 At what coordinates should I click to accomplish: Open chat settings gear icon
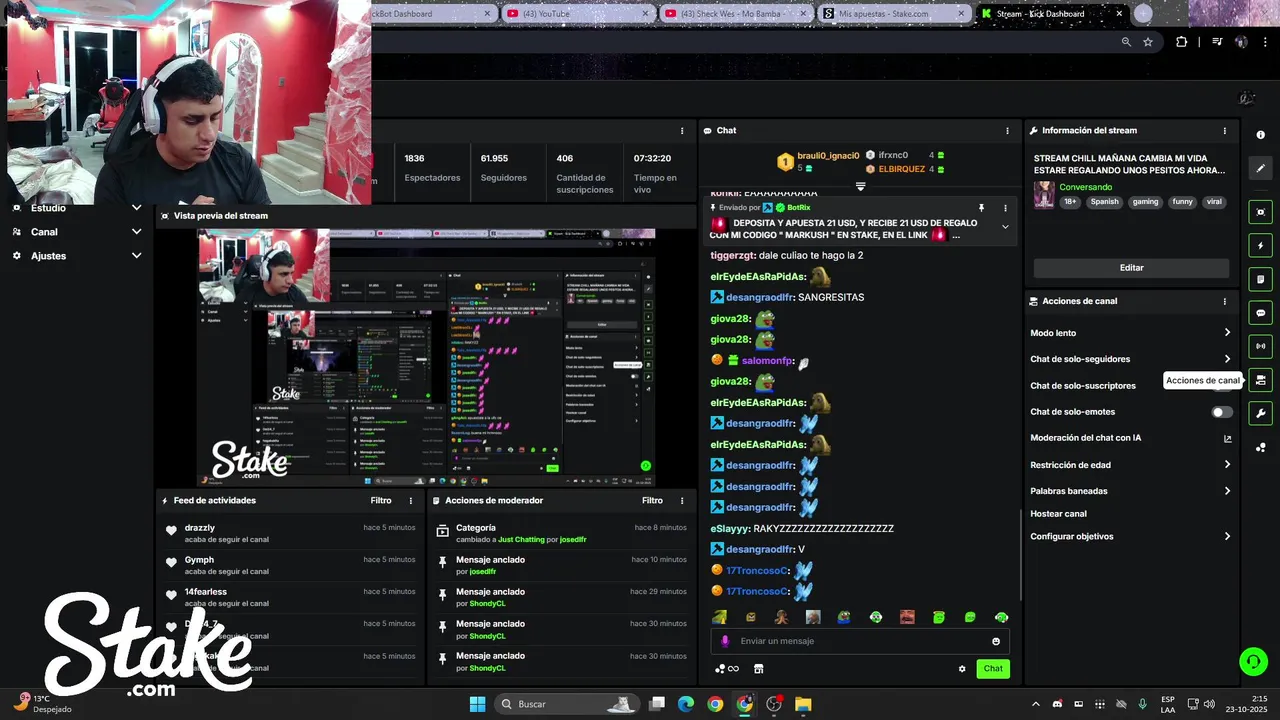click(x=962, y=669)
